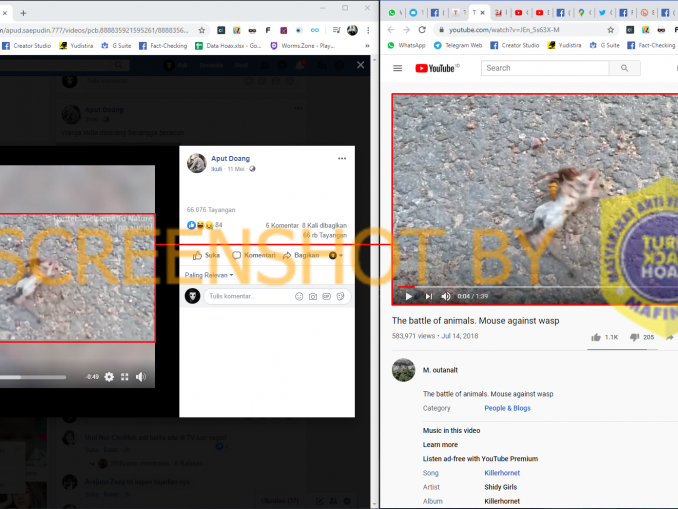This screenshot has height=509, width=678.
Task: Seek within the Facebook video progress bar
Action: (x=33, y=377)
